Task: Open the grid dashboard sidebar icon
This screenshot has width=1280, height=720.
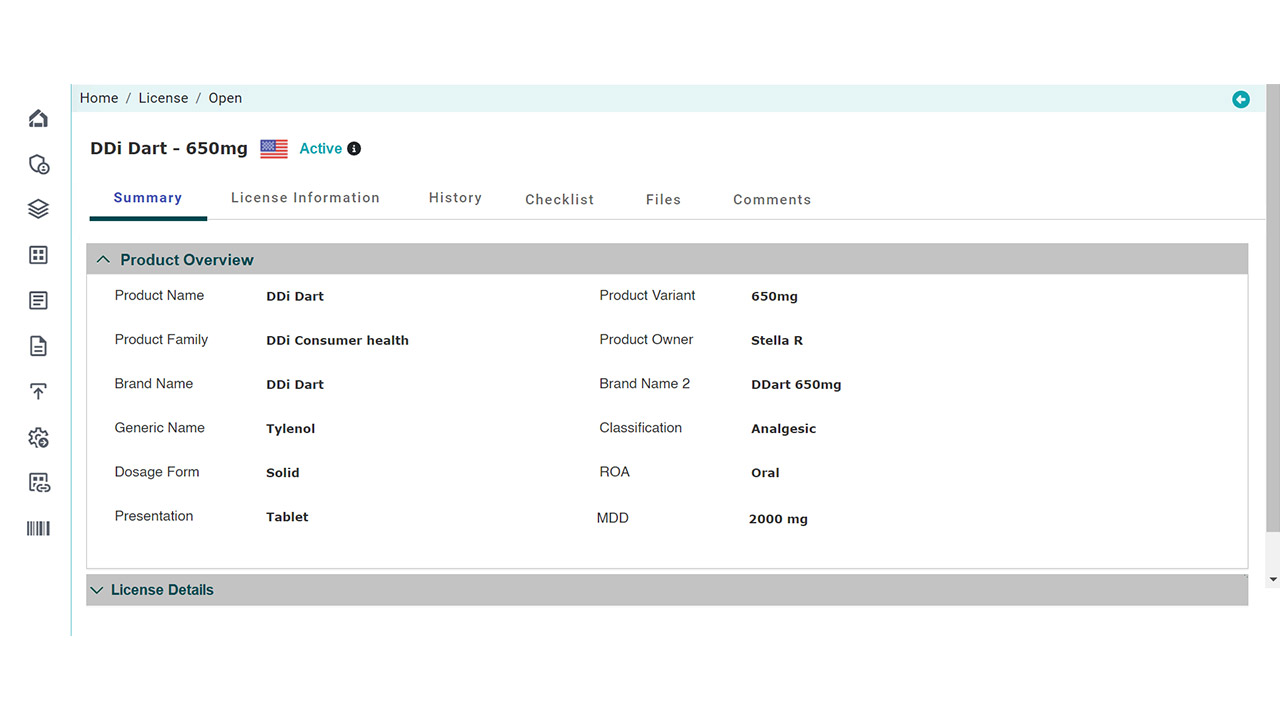Action: (38, 255)
